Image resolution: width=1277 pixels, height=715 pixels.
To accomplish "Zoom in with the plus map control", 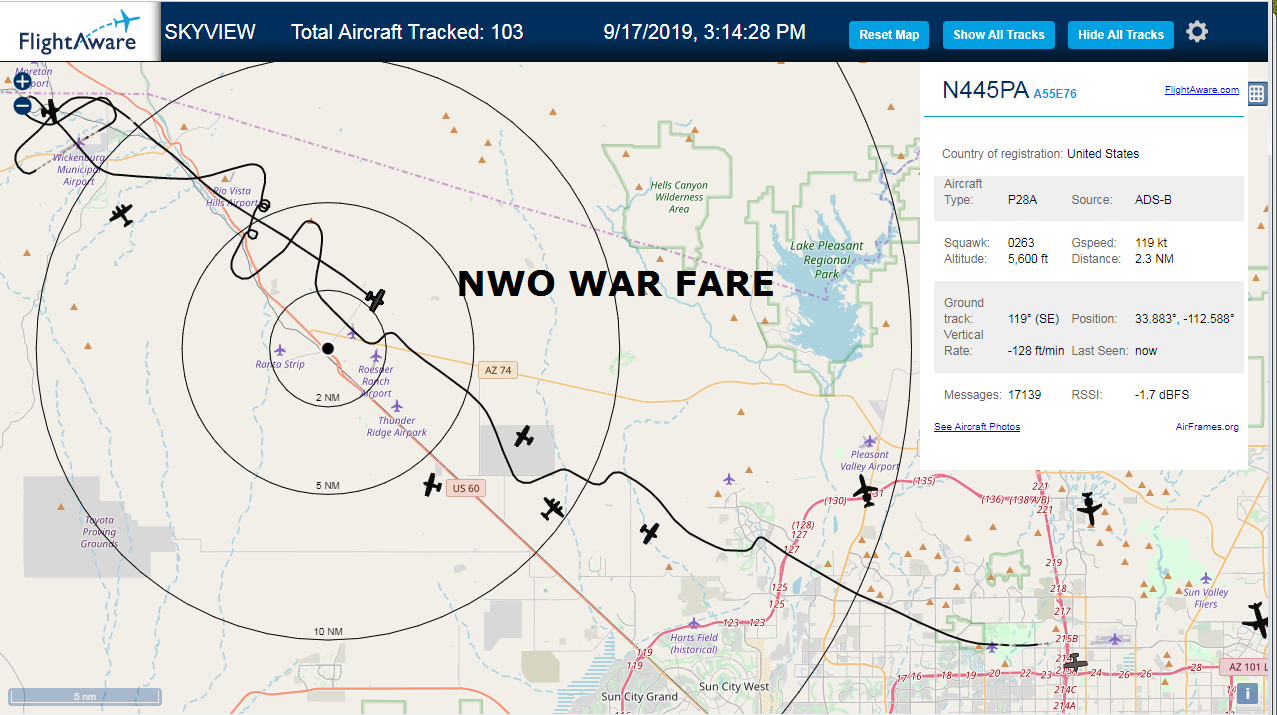I will click(x=22, y=82).
